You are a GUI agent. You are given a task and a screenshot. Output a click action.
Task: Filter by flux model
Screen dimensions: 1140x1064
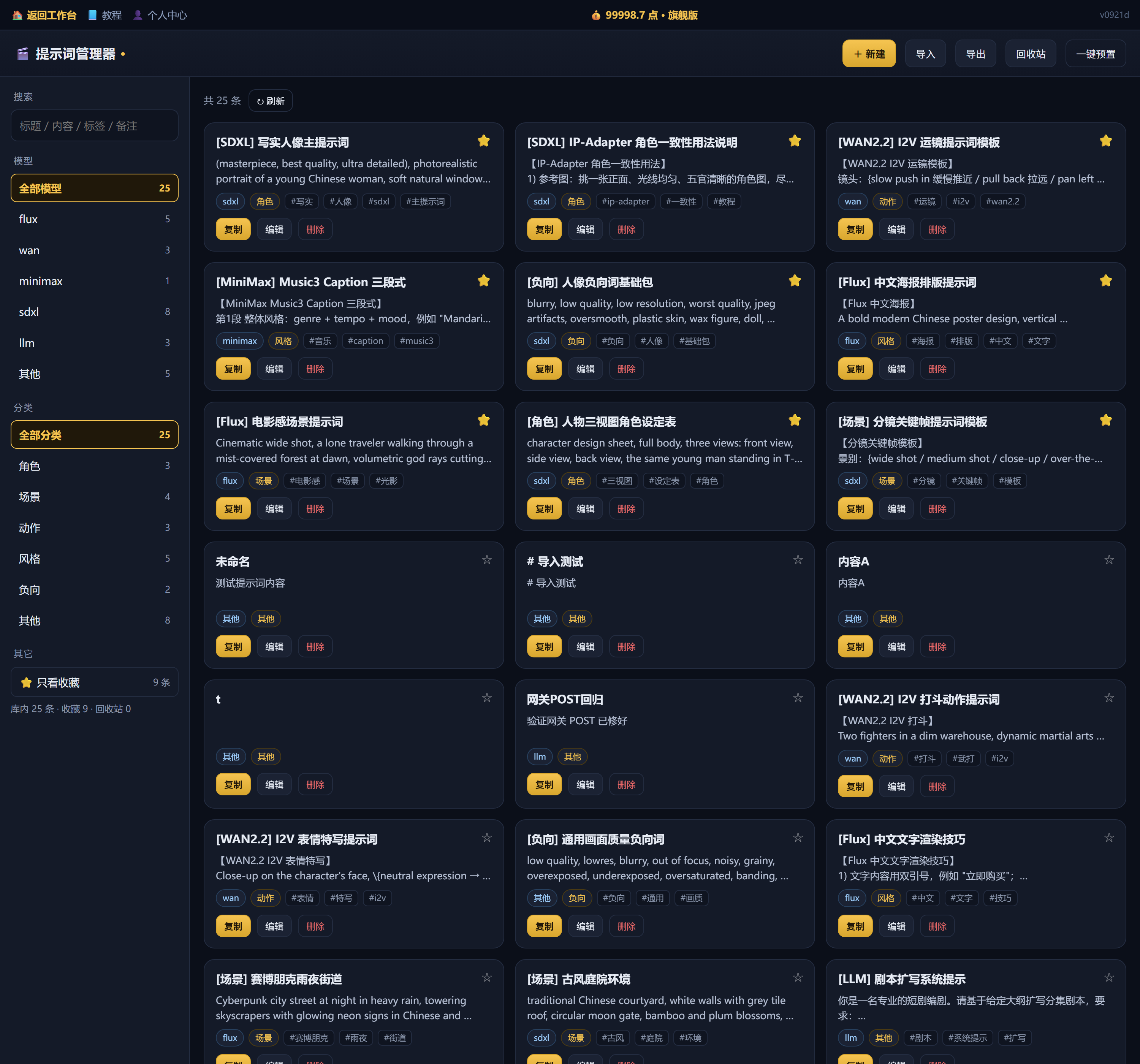pos(95,219)
